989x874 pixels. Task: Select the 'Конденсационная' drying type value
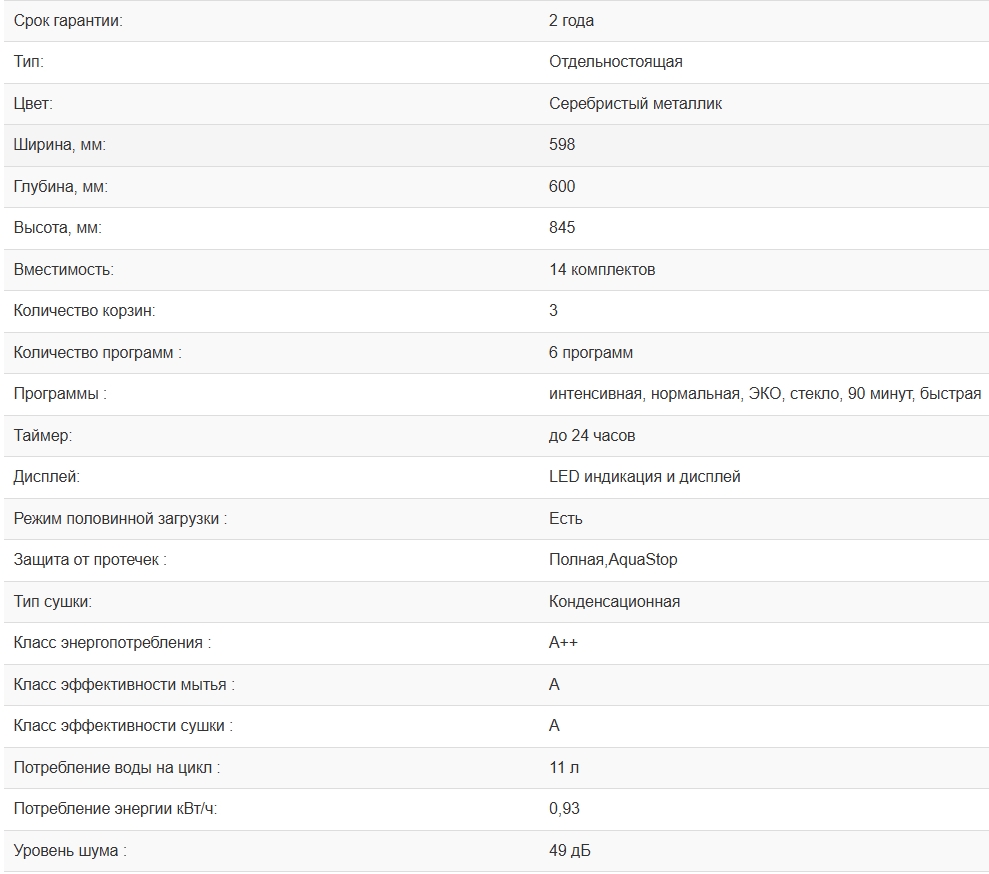(614, 602)
